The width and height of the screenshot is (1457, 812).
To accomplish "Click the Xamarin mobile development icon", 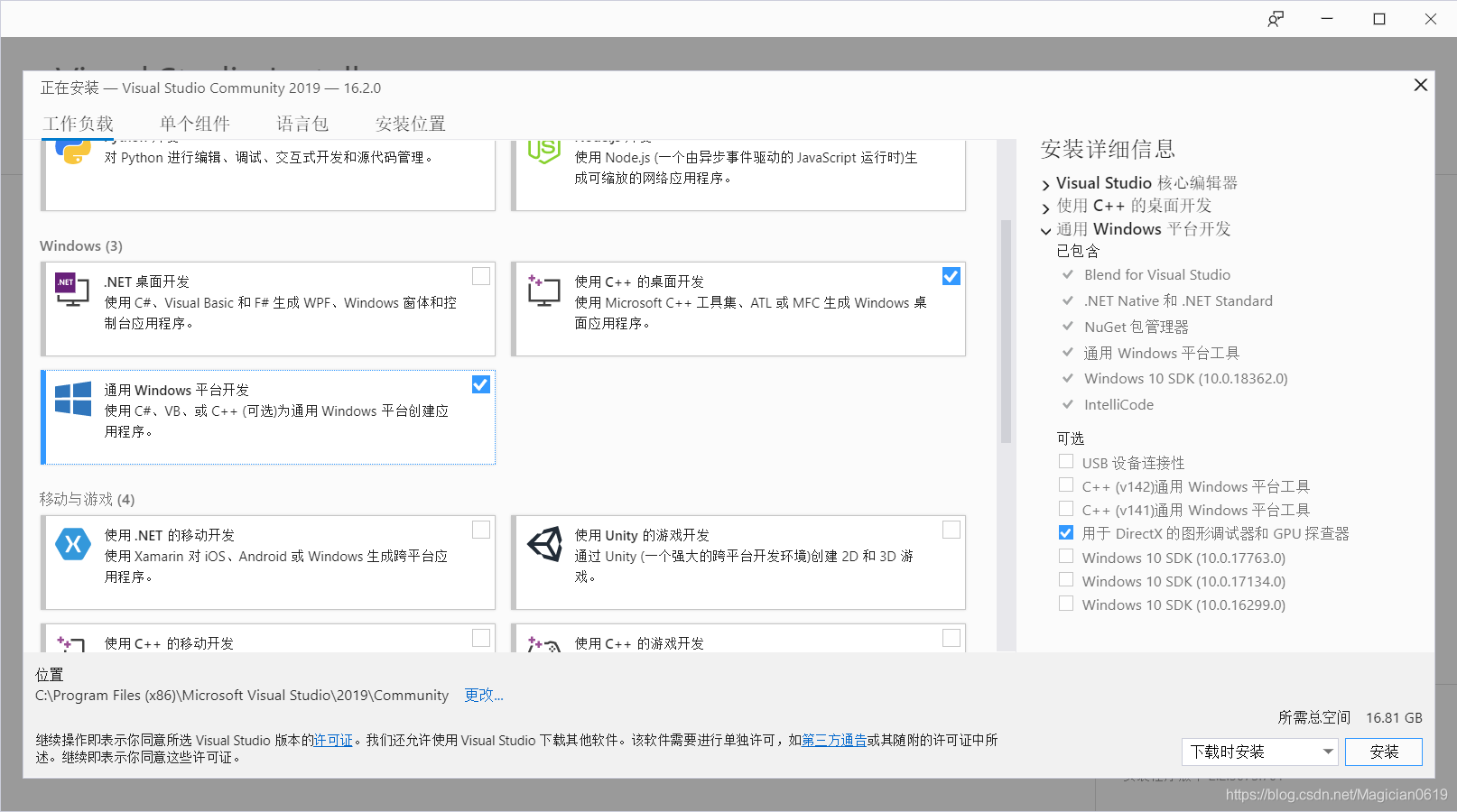I will pyautogui.click(x=73, y=543).
